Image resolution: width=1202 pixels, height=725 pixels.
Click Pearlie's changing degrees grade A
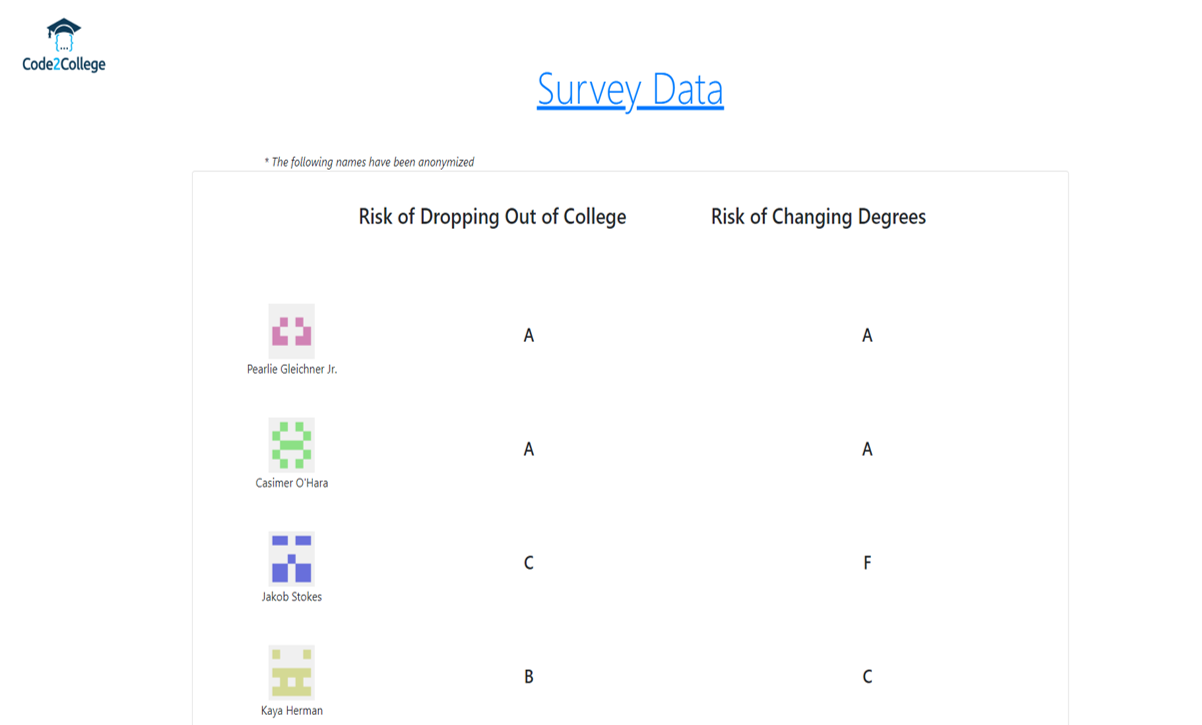[867, 336]
